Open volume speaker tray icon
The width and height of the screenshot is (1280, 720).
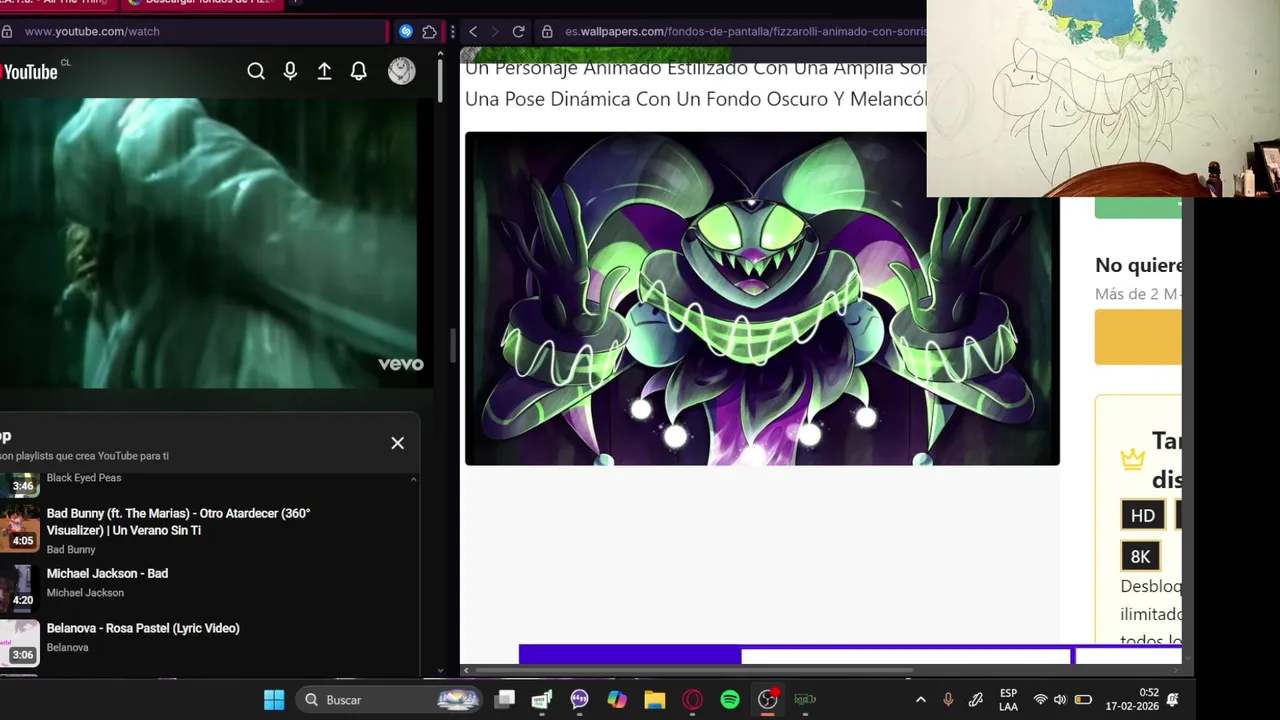click(x=1060, y=700)
